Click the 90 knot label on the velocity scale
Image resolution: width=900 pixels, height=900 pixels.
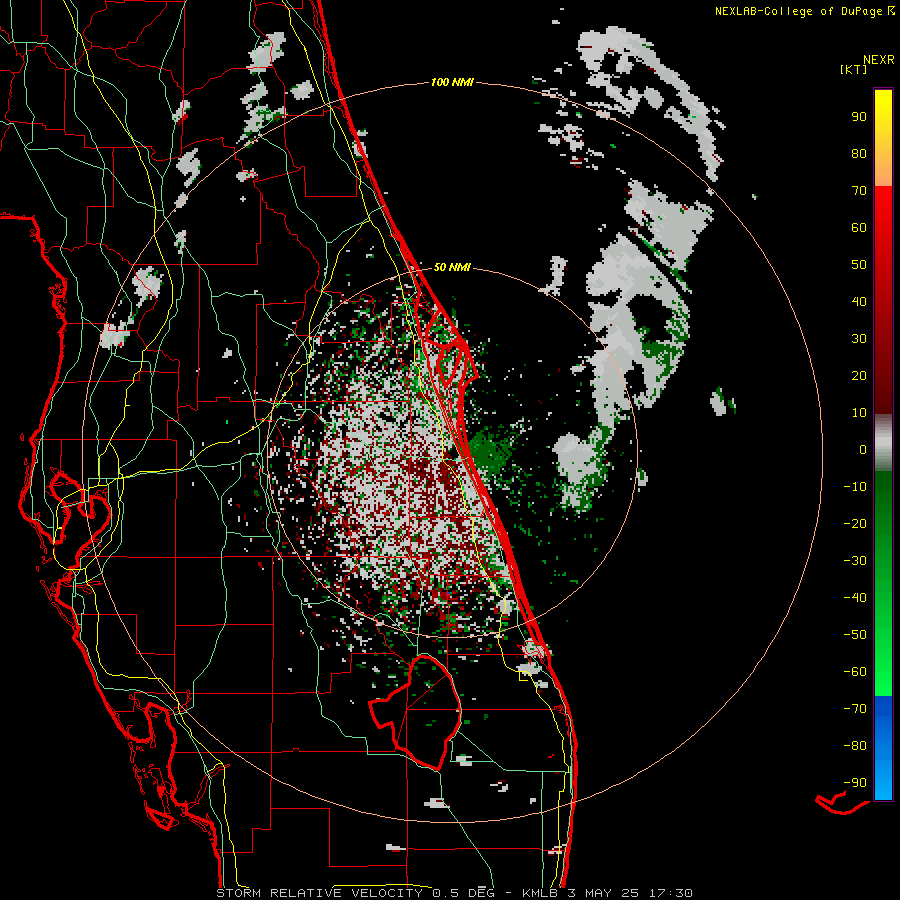click(x=859, y=117)
